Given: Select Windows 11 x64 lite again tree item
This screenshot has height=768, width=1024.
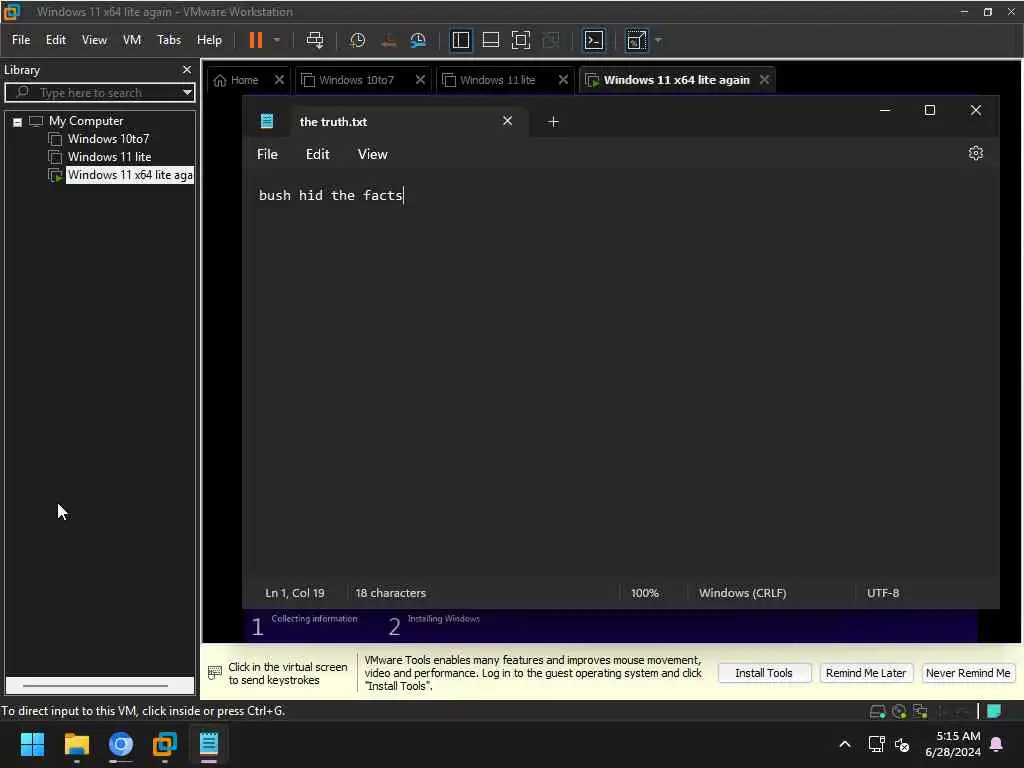Looking at the screenshot, I should 130,175.
